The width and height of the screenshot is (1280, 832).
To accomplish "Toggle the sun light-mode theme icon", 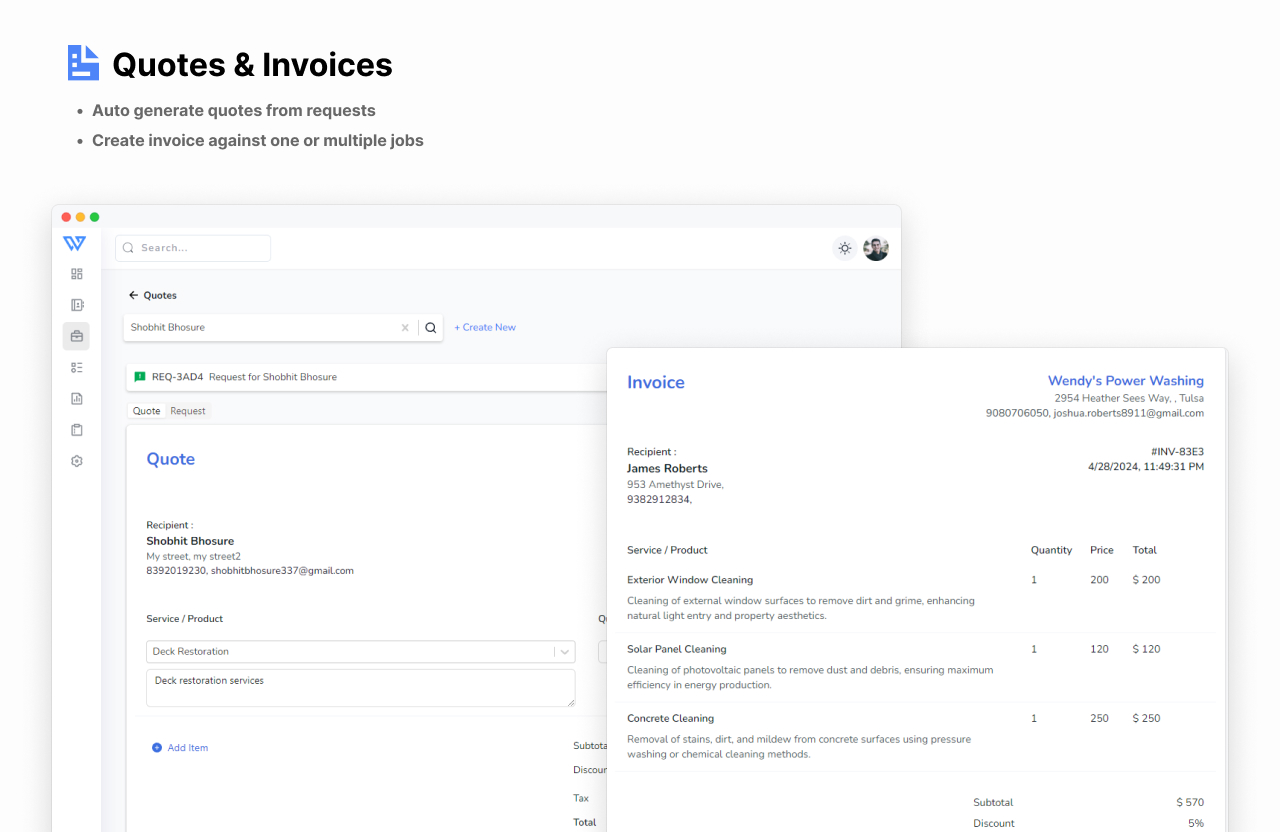I will [x=845, y=248].
